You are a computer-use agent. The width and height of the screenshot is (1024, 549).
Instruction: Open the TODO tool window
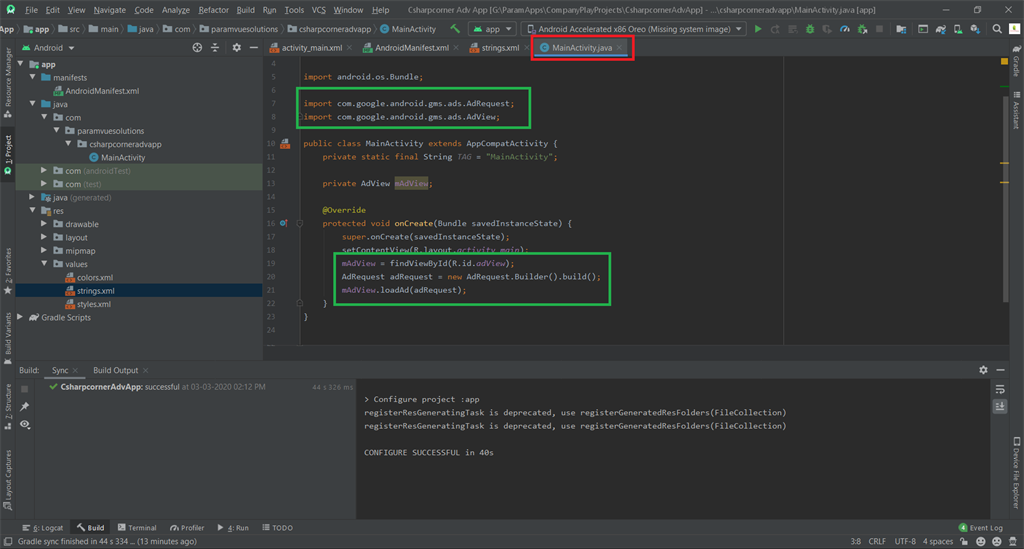278,527
